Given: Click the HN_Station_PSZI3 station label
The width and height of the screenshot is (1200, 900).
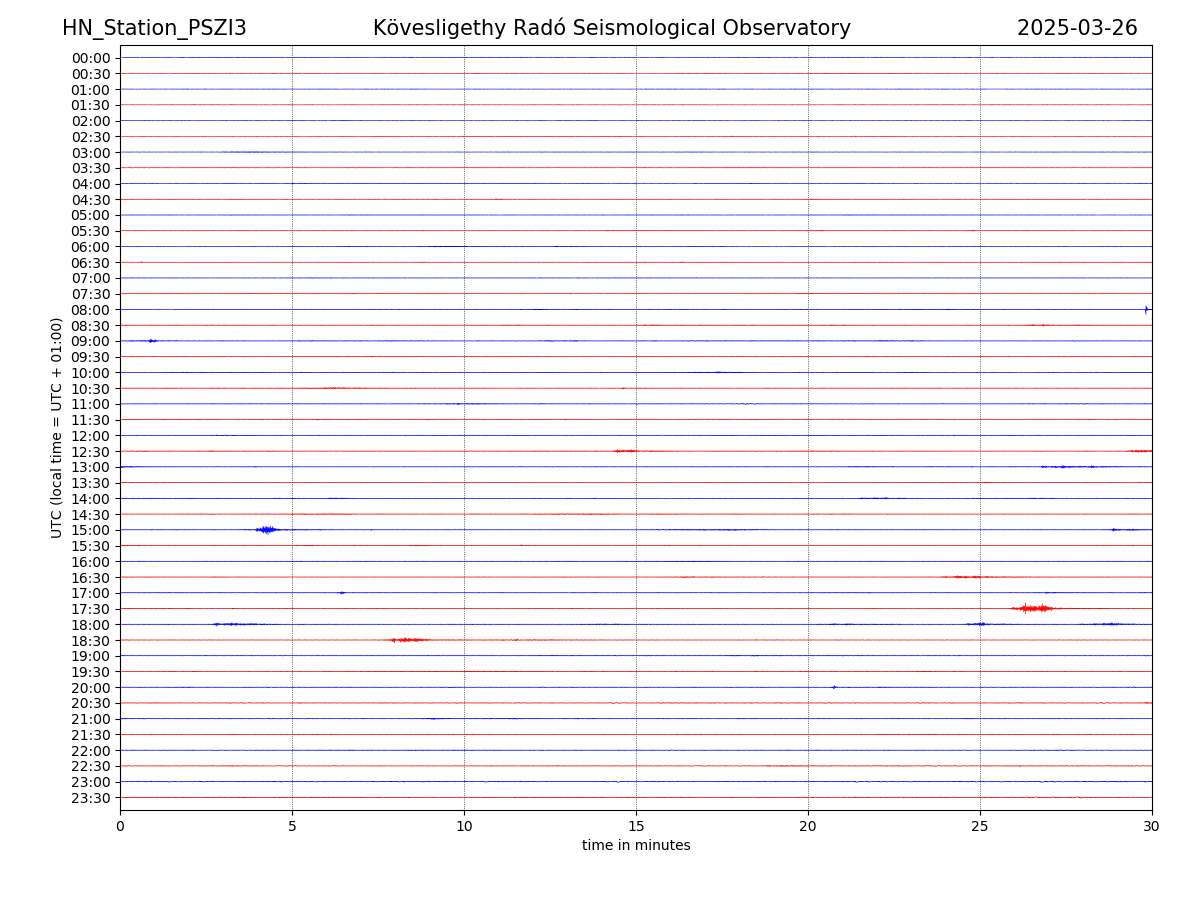Looking at the screenshot, I should coord(154,28).
